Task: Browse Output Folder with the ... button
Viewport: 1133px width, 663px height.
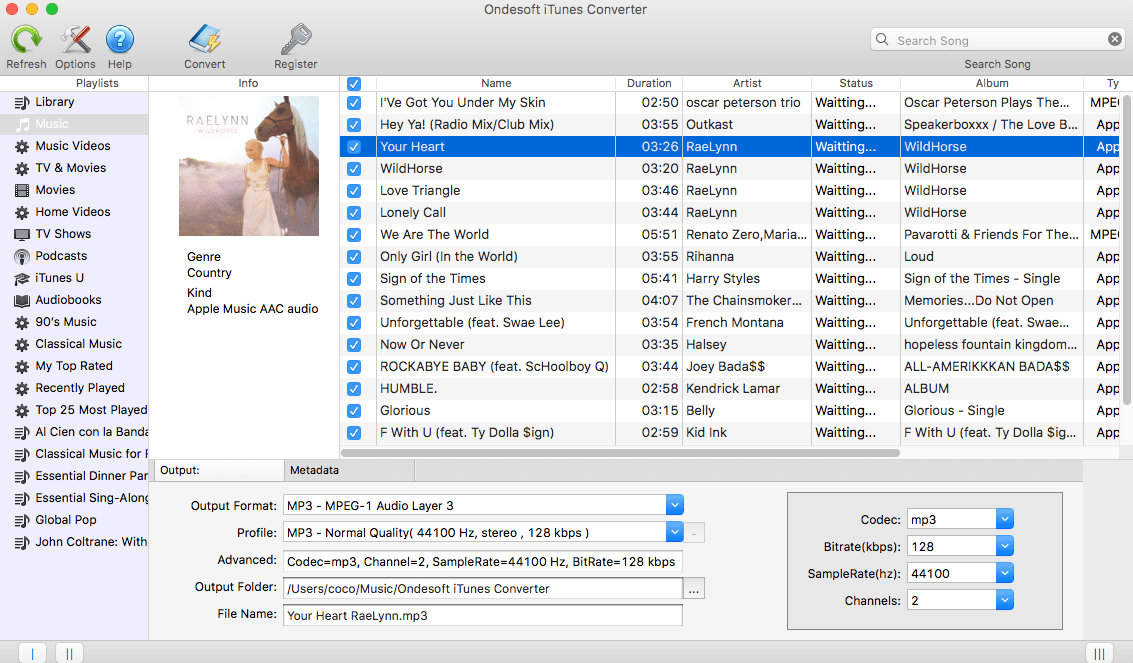Action: tap(694, 588)
